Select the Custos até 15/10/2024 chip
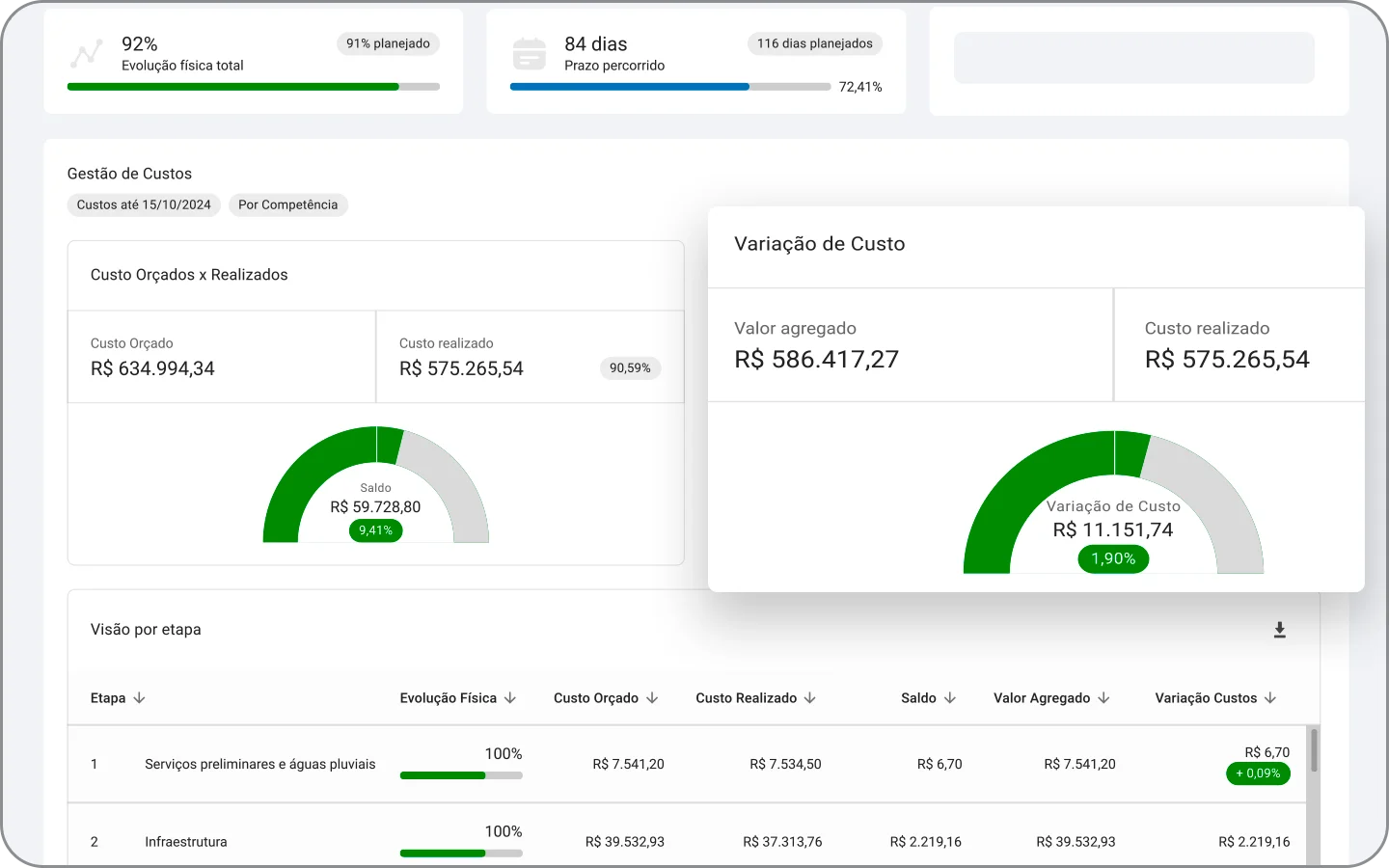Image resolution: width=1389 pixels, height=868 pixels. pyautogui.click(x=144, y=204)
